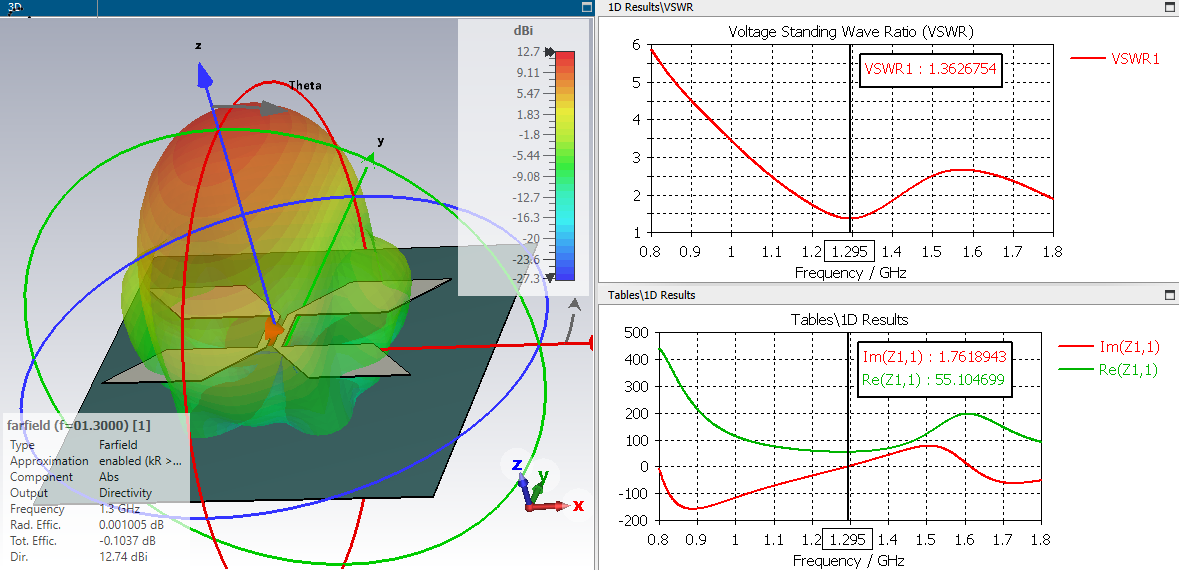Image resolution: width=1179 pixels, height=570 pixels.
Task: Click the bottom arrow of the dBi color scale
Action: coord(550,278)
